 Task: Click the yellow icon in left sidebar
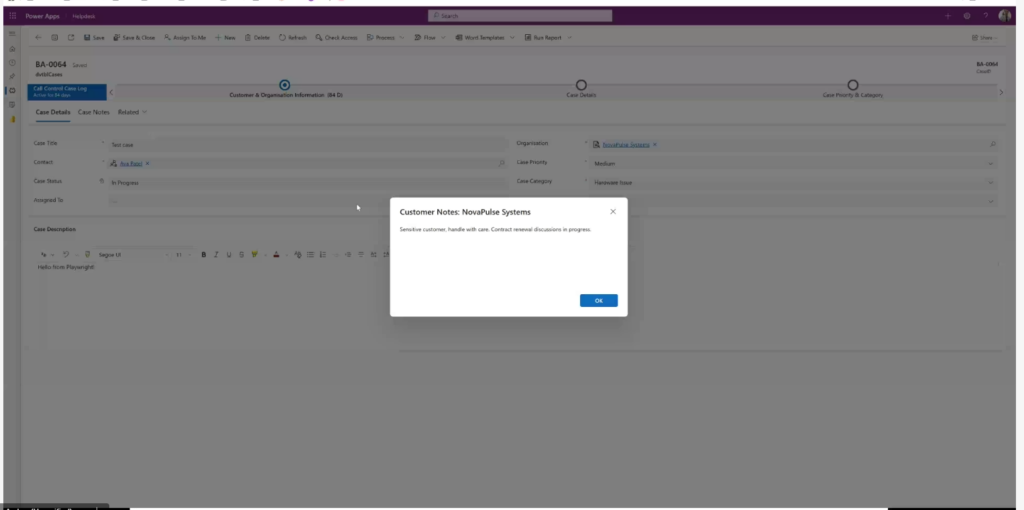(x=12, y=120)
